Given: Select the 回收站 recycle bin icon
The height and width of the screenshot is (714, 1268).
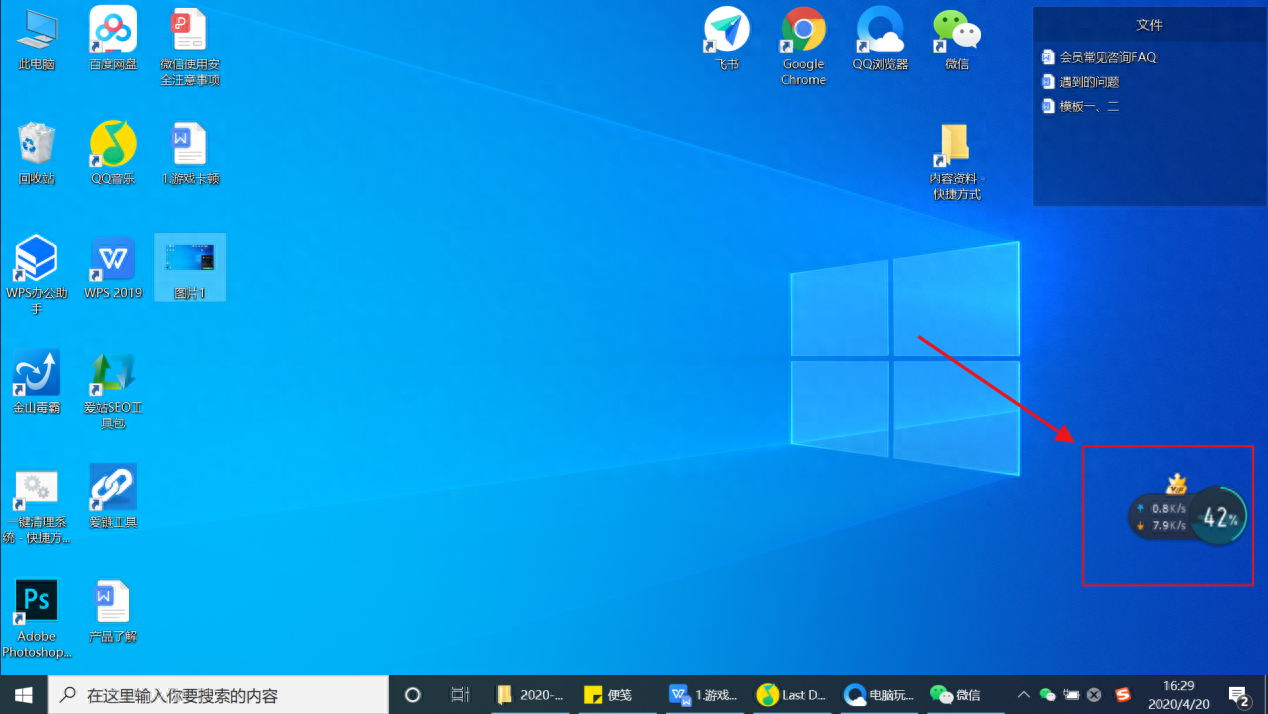Looking at the screenshot, I should pyautogui.click(x=37, y=146).
